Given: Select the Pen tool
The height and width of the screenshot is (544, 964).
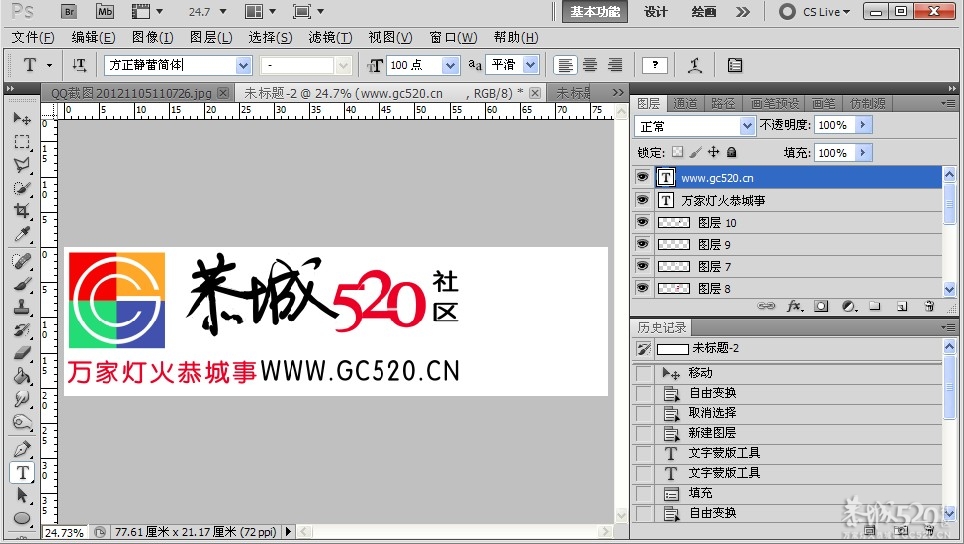Looking at the screenshot, I should (x=22, y=449).
